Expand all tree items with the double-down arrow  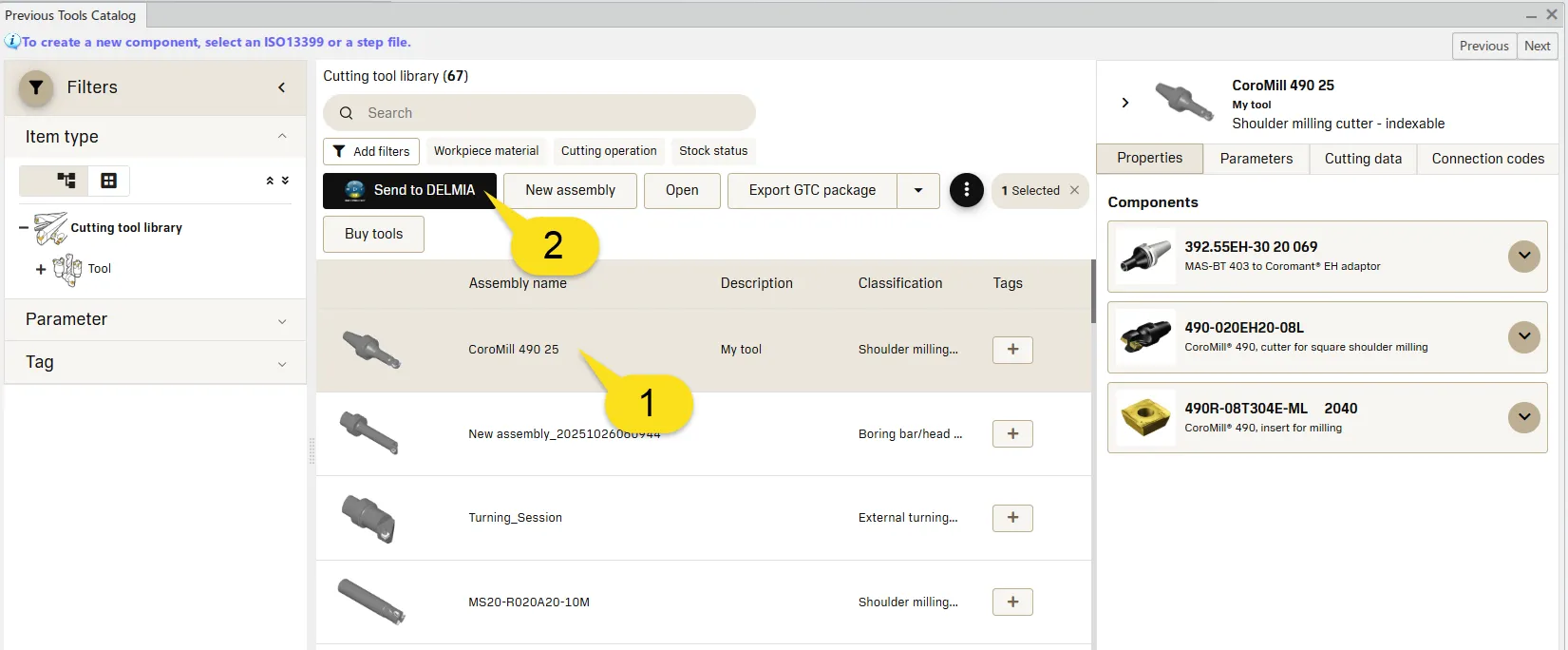pos(285,181)
